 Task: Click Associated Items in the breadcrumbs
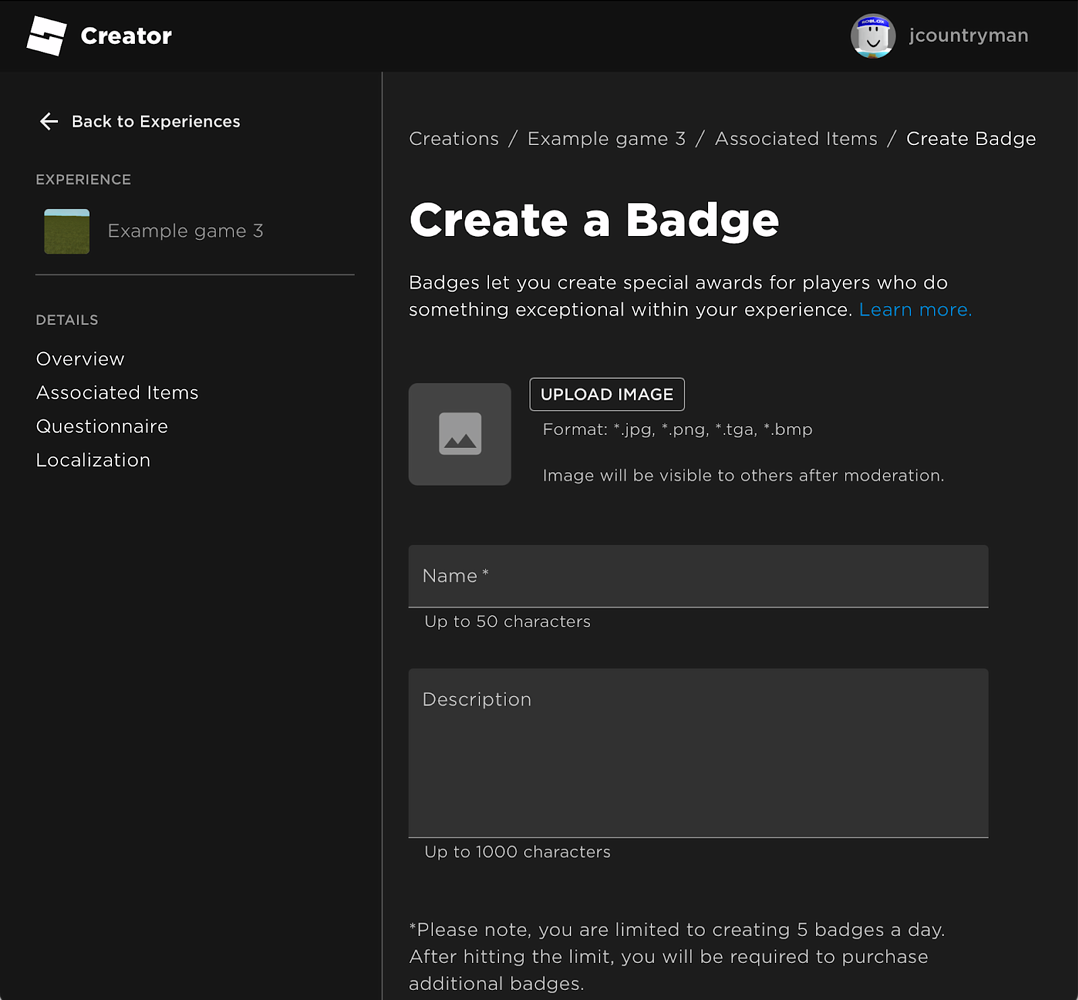tap(796, 139)
